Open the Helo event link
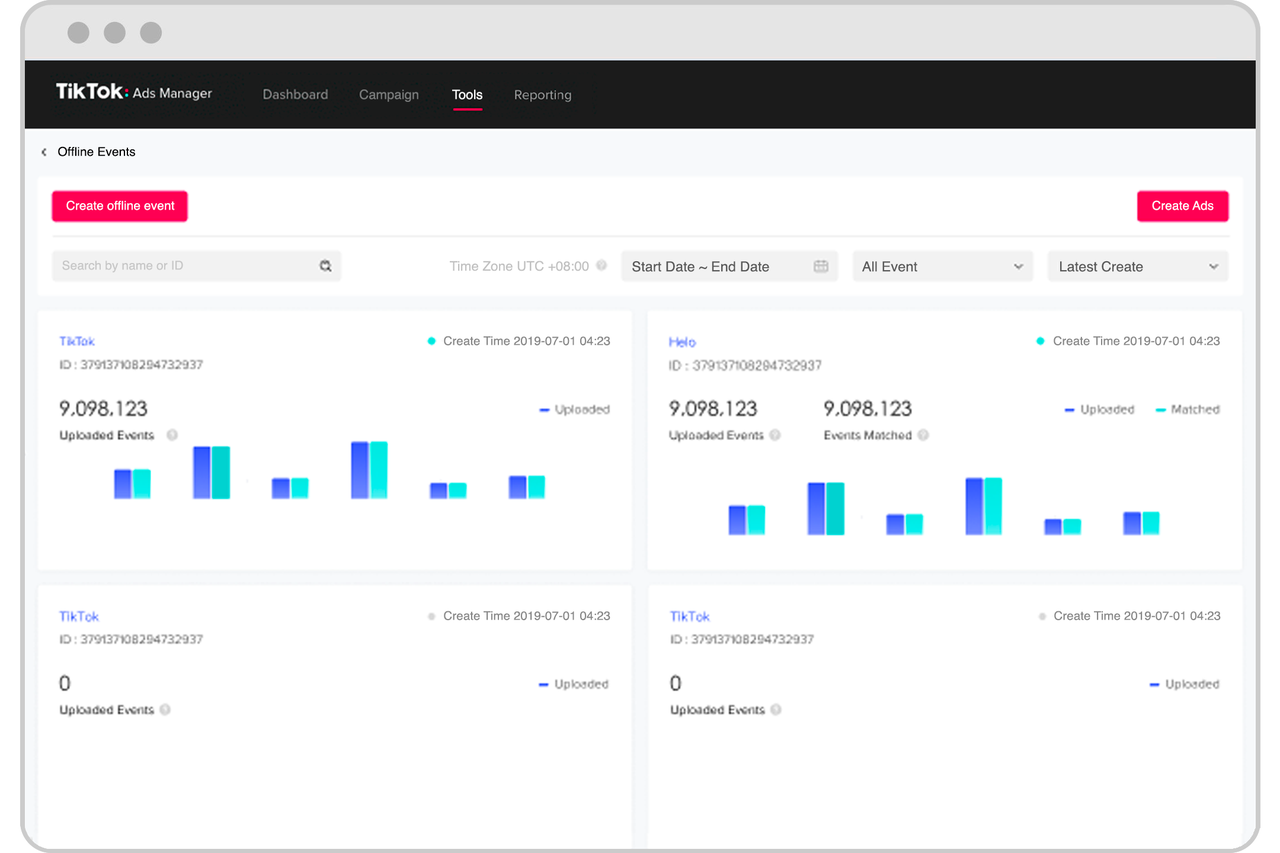The width and height of the screenshot is (1280, 853). (x=682, y=341)
